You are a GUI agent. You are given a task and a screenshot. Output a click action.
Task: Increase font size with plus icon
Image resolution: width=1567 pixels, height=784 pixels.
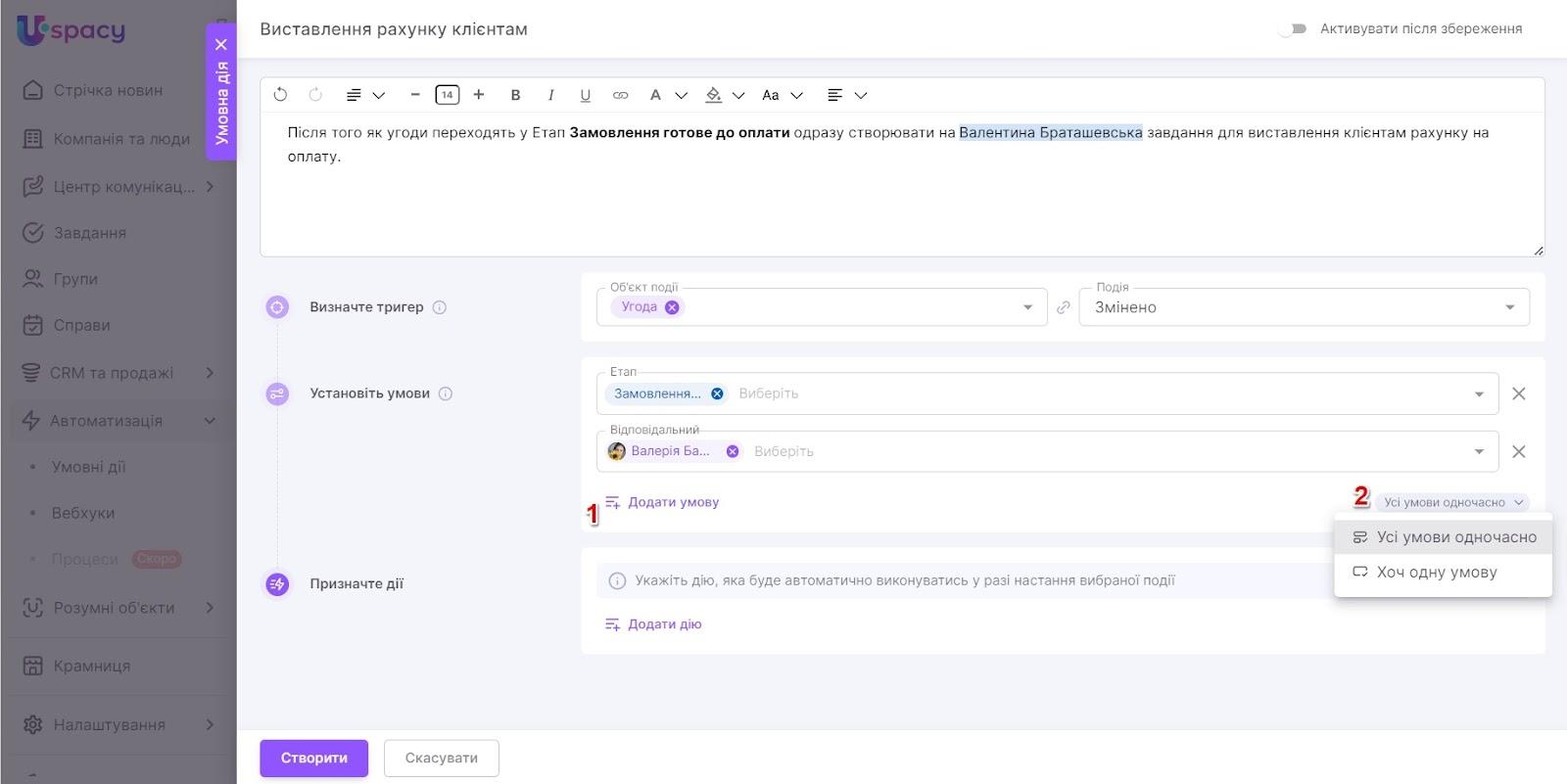click(479, 95)
